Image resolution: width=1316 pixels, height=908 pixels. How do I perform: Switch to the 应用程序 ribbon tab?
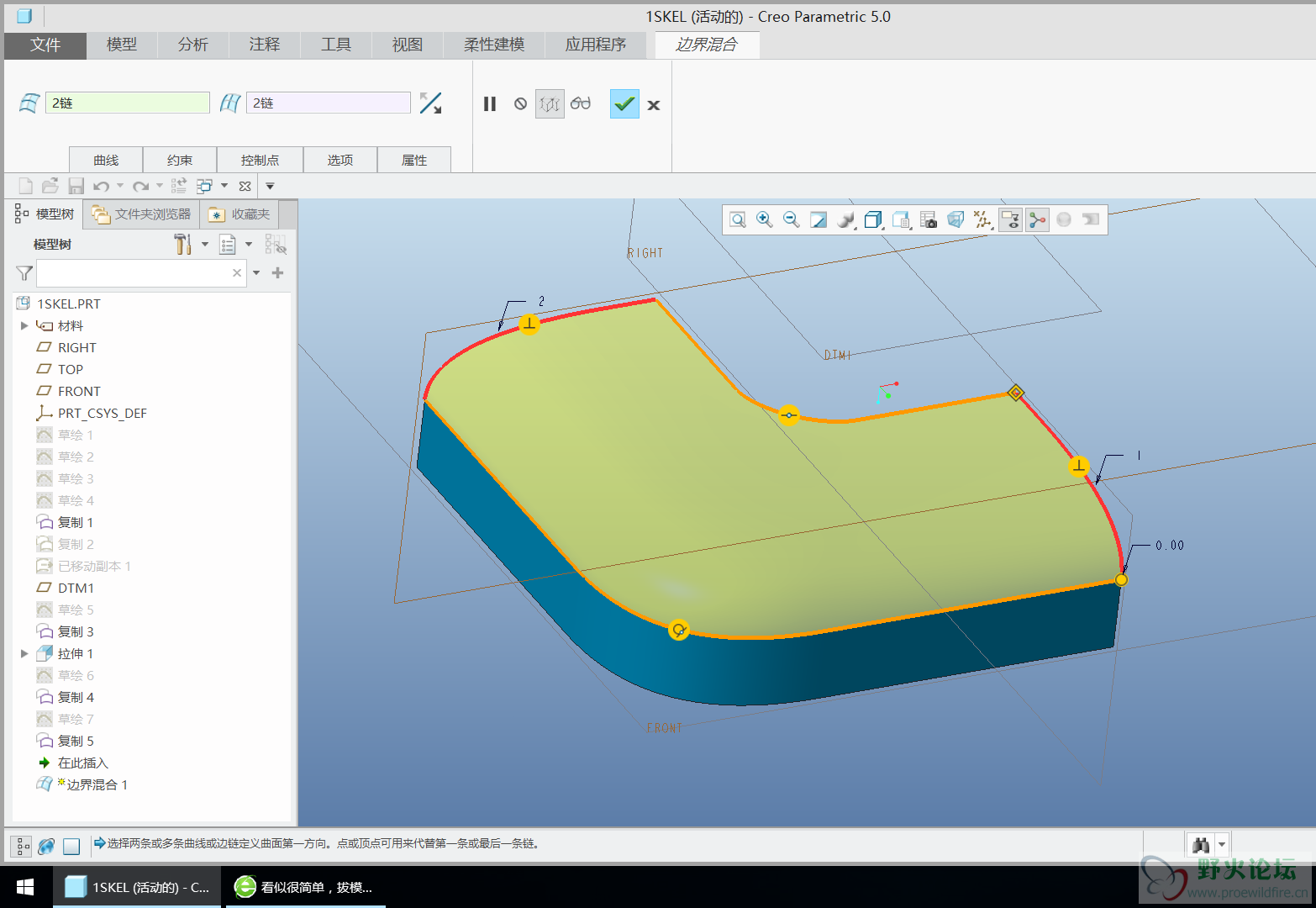point(596,45)
